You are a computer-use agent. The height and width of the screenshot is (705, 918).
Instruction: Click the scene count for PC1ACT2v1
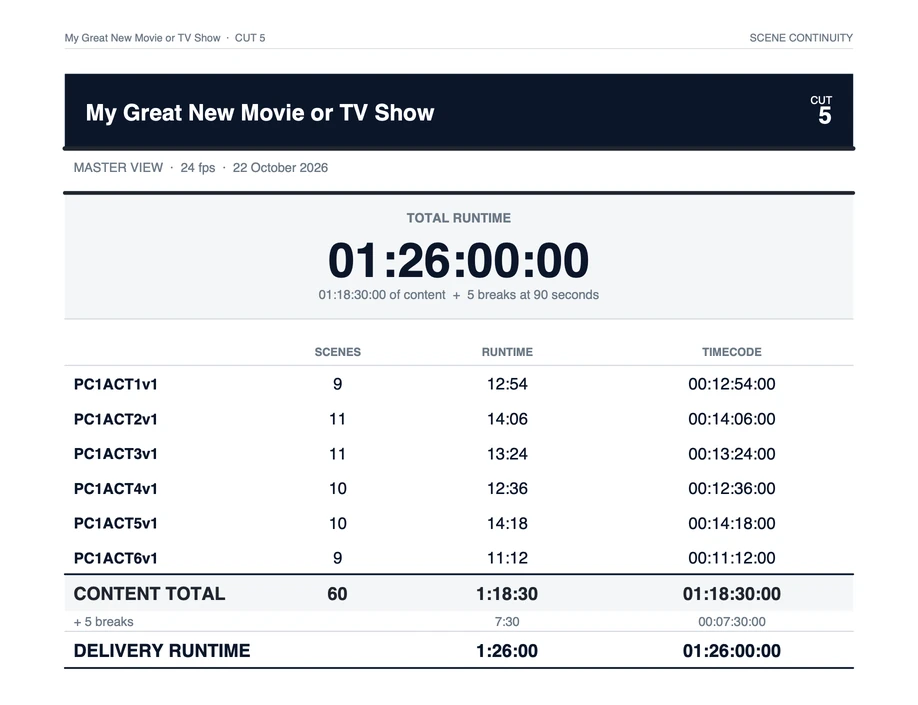(x=337, y=419)
